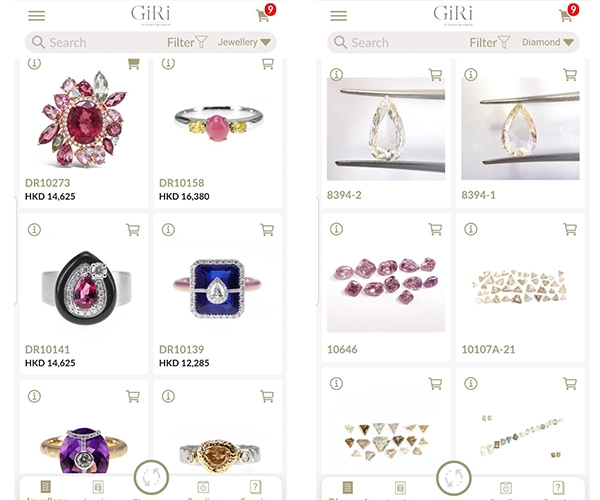Tap the circular refresh button on Jewellery screen
The width and height of the screenshot is (600, 500).
coord(151,477)
